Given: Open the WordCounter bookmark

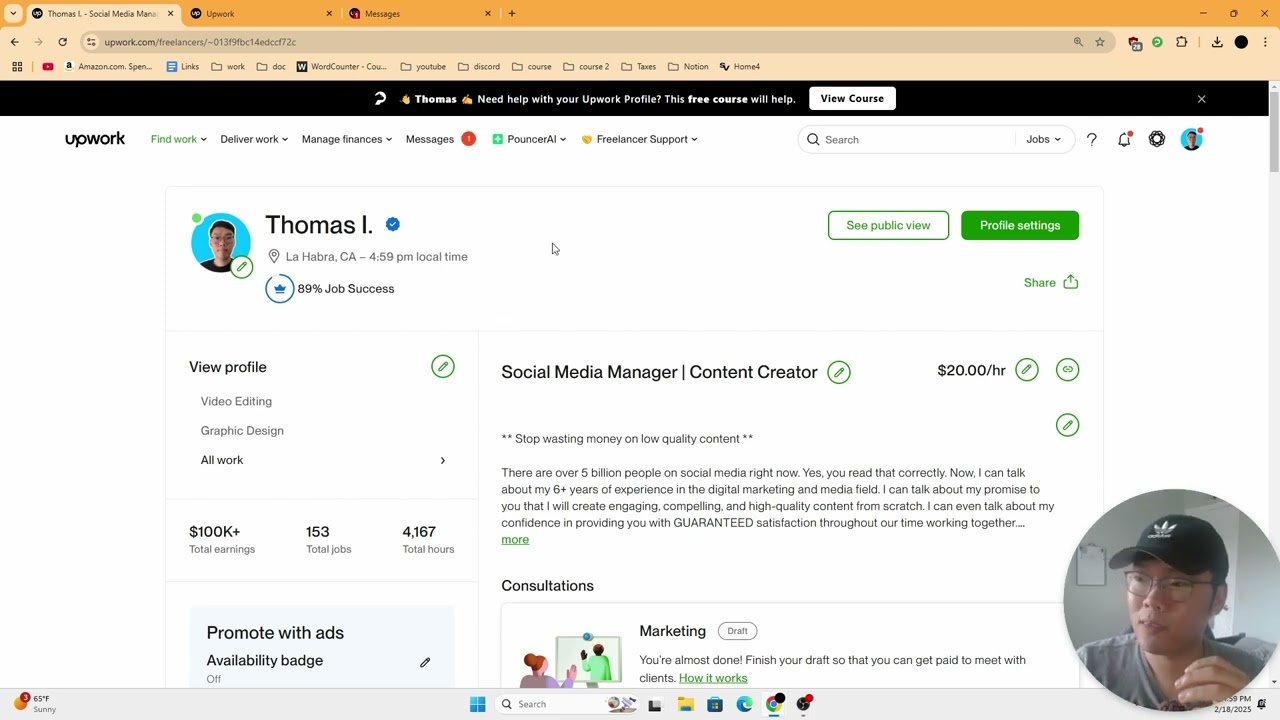Looking at the screenshot, I should click(341, 67).
